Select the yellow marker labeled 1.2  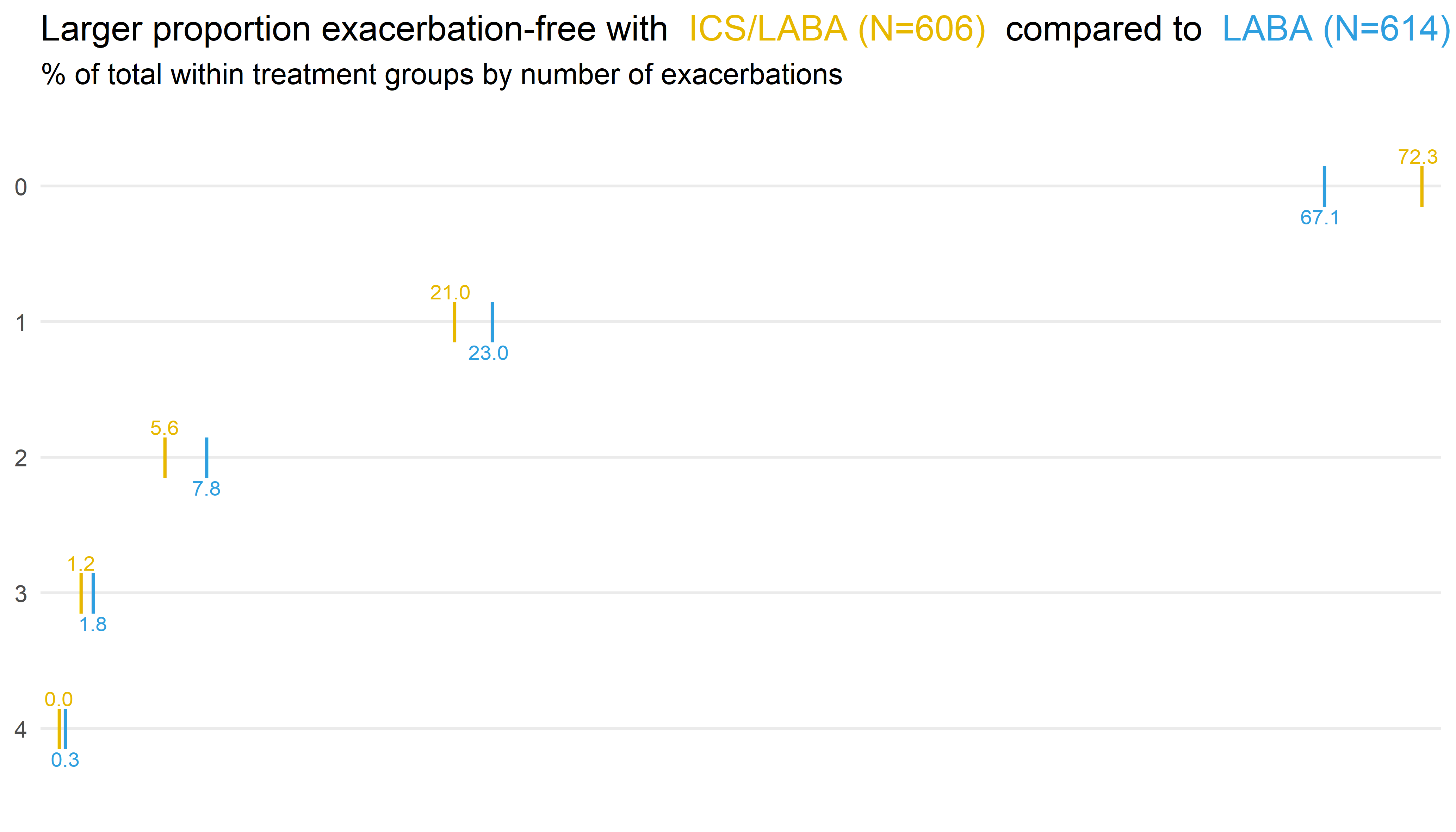pos(81,593)
